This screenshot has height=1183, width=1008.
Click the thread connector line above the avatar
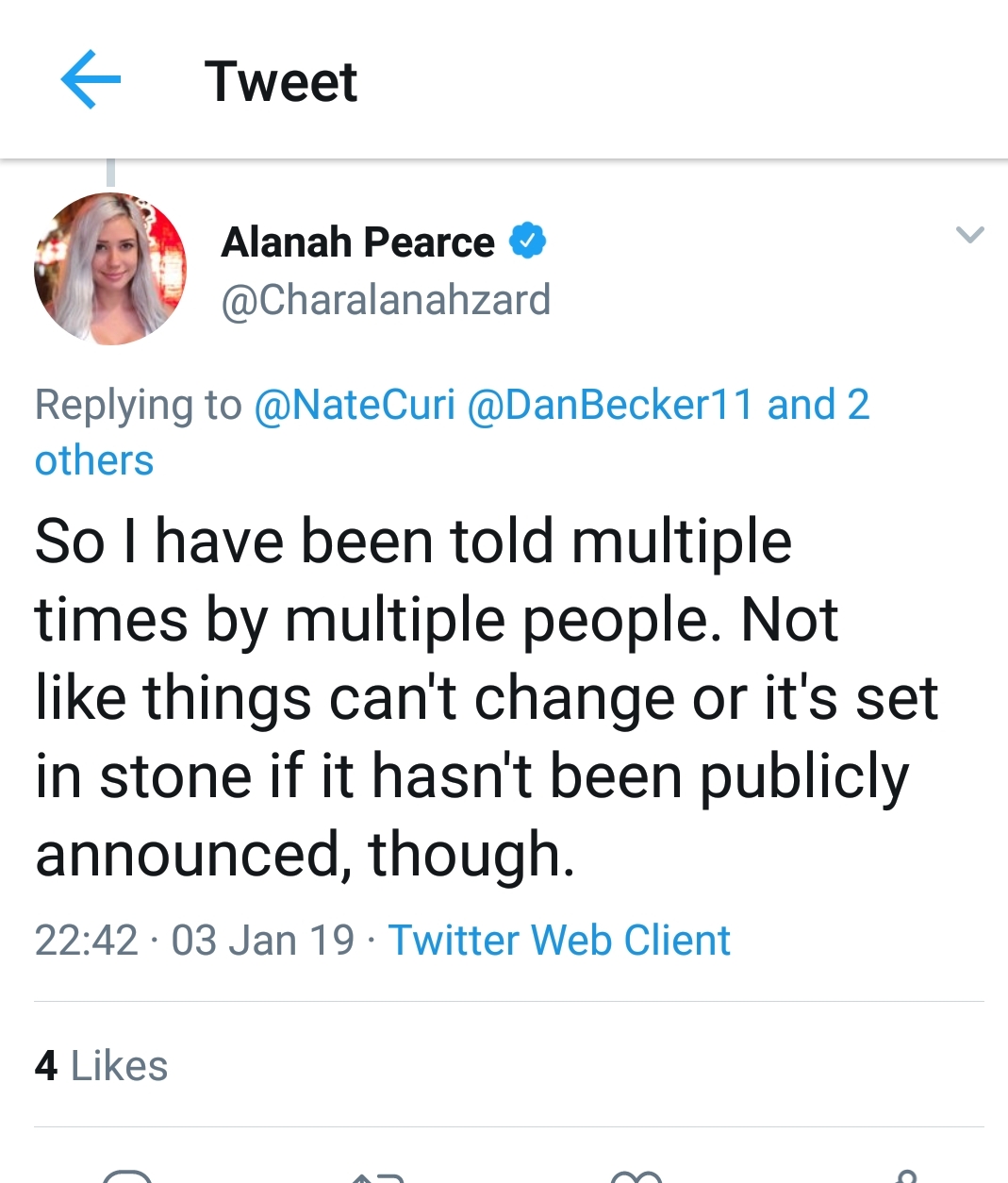(x=110, y=174)
